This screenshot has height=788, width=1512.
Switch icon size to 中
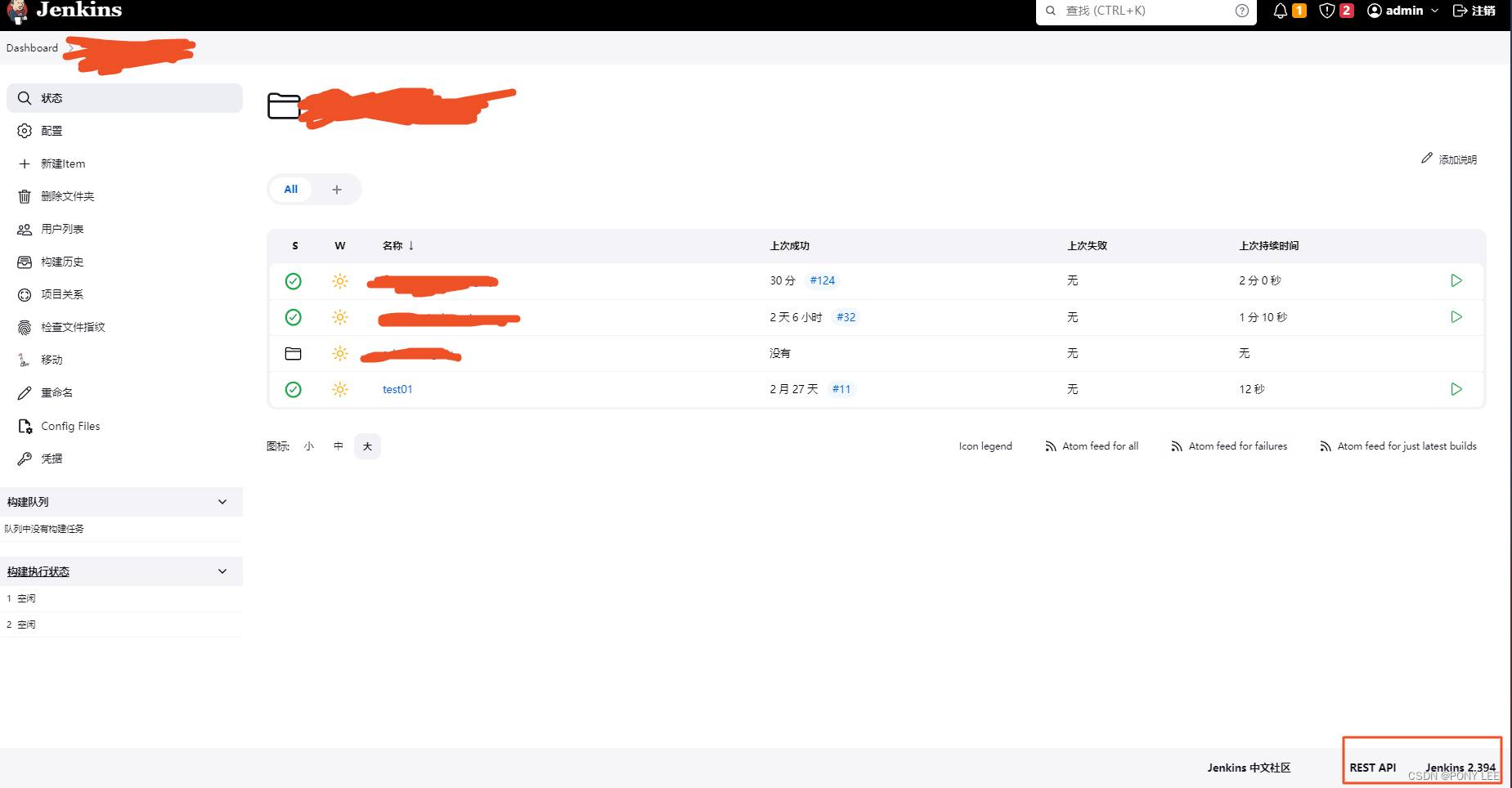click(338, 446)
